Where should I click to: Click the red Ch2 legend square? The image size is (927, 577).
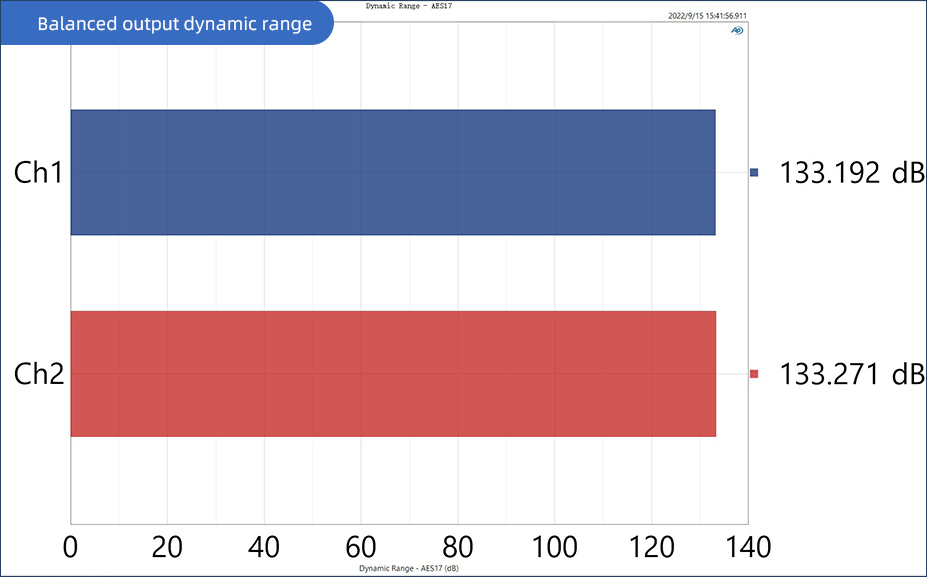[x=754, y=374]
